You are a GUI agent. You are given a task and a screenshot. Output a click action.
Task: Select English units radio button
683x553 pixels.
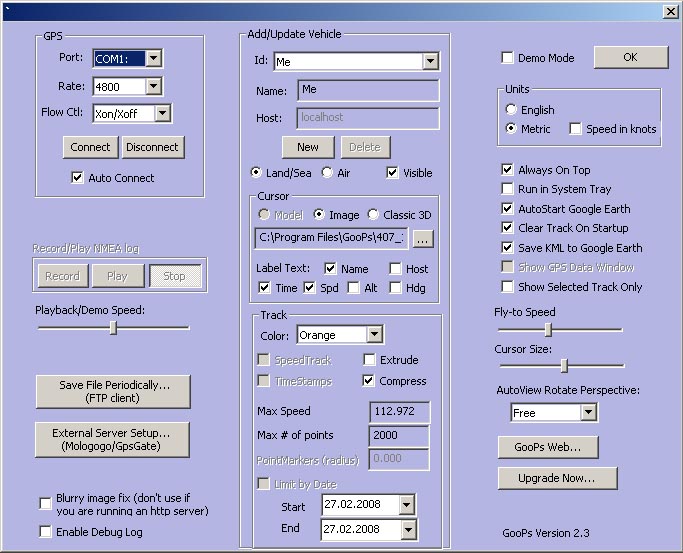pos(511,109)
